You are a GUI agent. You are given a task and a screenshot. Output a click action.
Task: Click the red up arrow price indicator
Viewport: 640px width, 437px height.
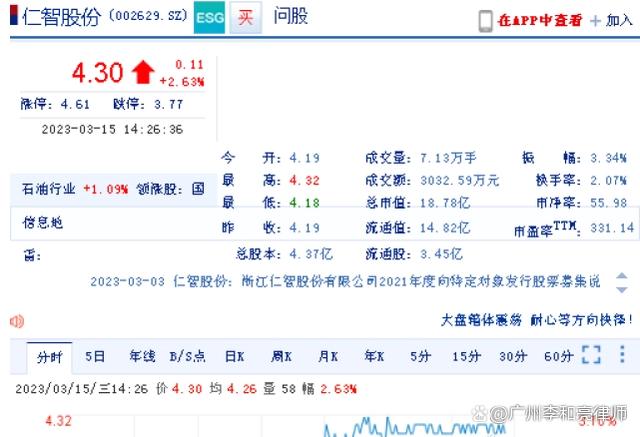143,72
